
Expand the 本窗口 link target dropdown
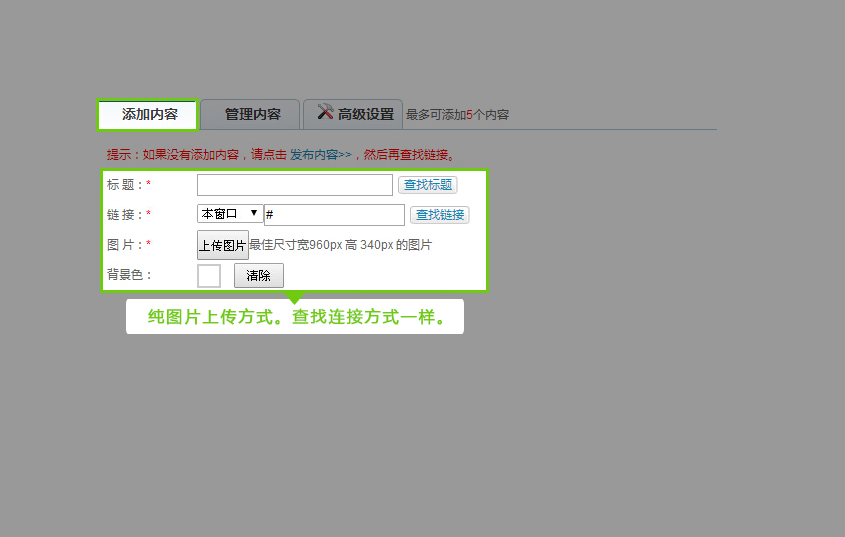pyautogui.click(x=230, y=214)
